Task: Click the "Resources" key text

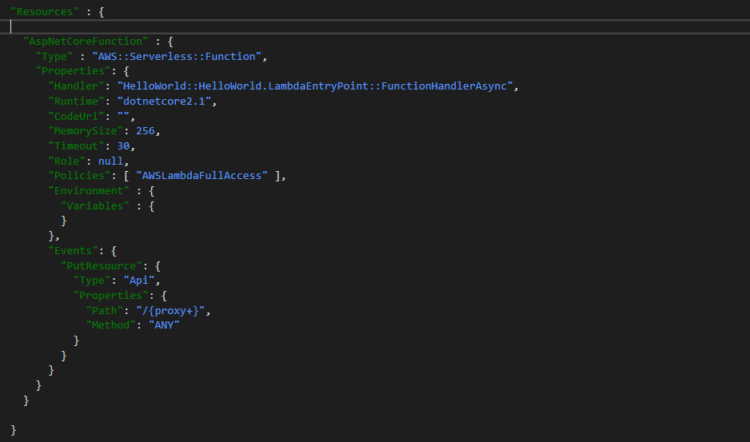Action: [45, 11]
